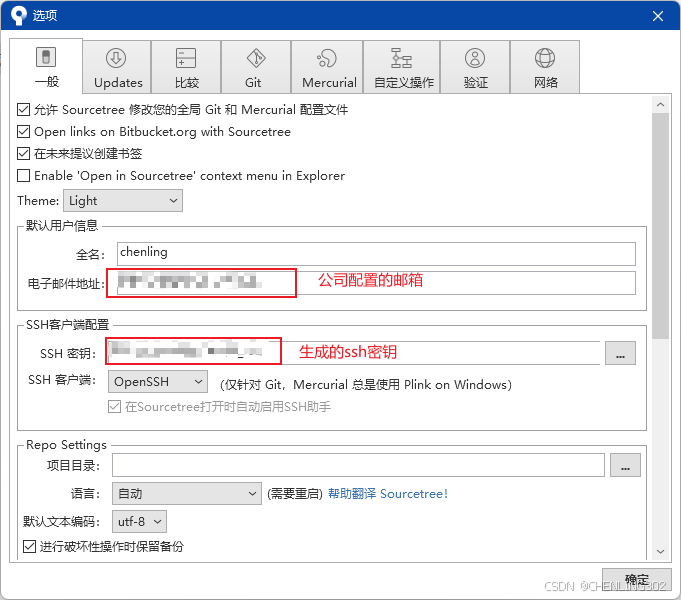Open the 默认文本编码 utf-8 dropdown
681x600 pixels.
139,521
